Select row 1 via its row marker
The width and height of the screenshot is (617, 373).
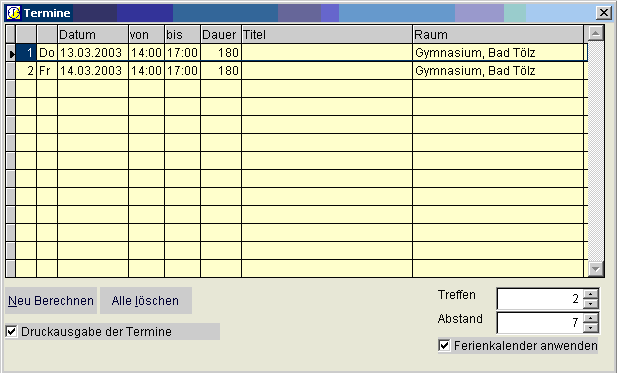[x=11, y=53]
